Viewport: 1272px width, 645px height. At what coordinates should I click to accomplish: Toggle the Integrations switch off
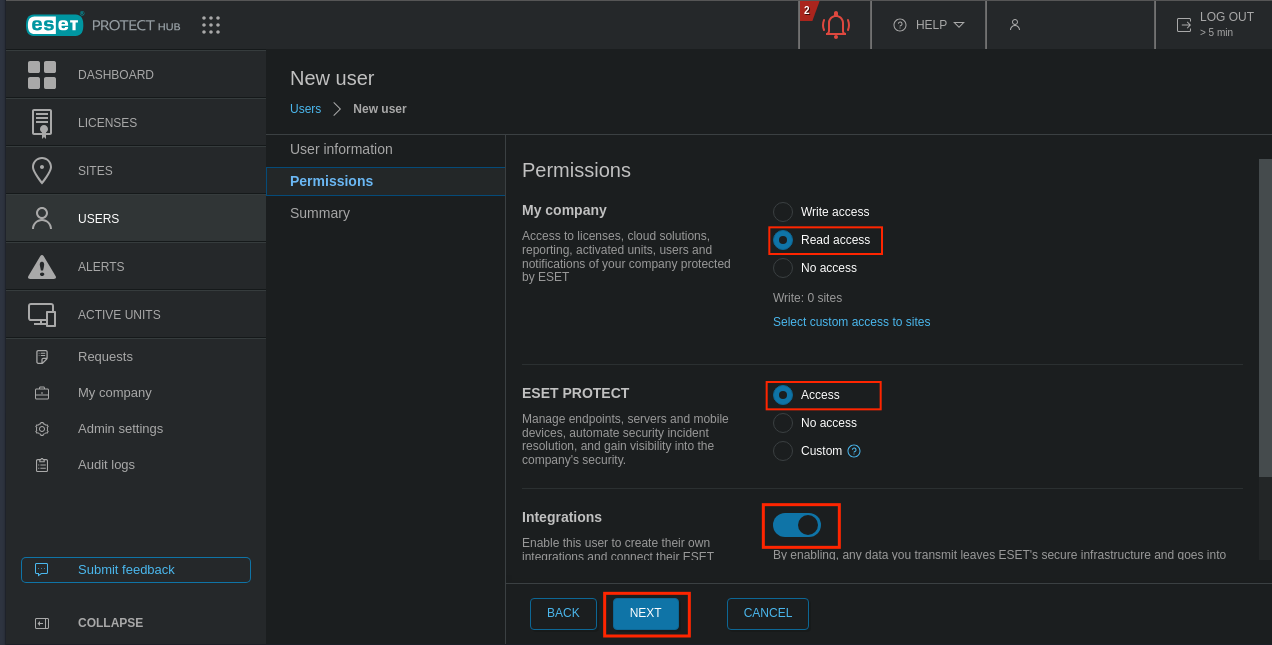pyautogui.click(x=797, y=525)
